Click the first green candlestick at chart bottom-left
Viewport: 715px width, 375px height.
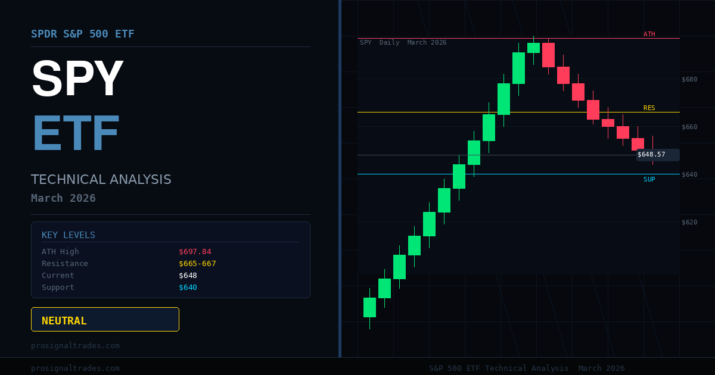pos(369,307)
